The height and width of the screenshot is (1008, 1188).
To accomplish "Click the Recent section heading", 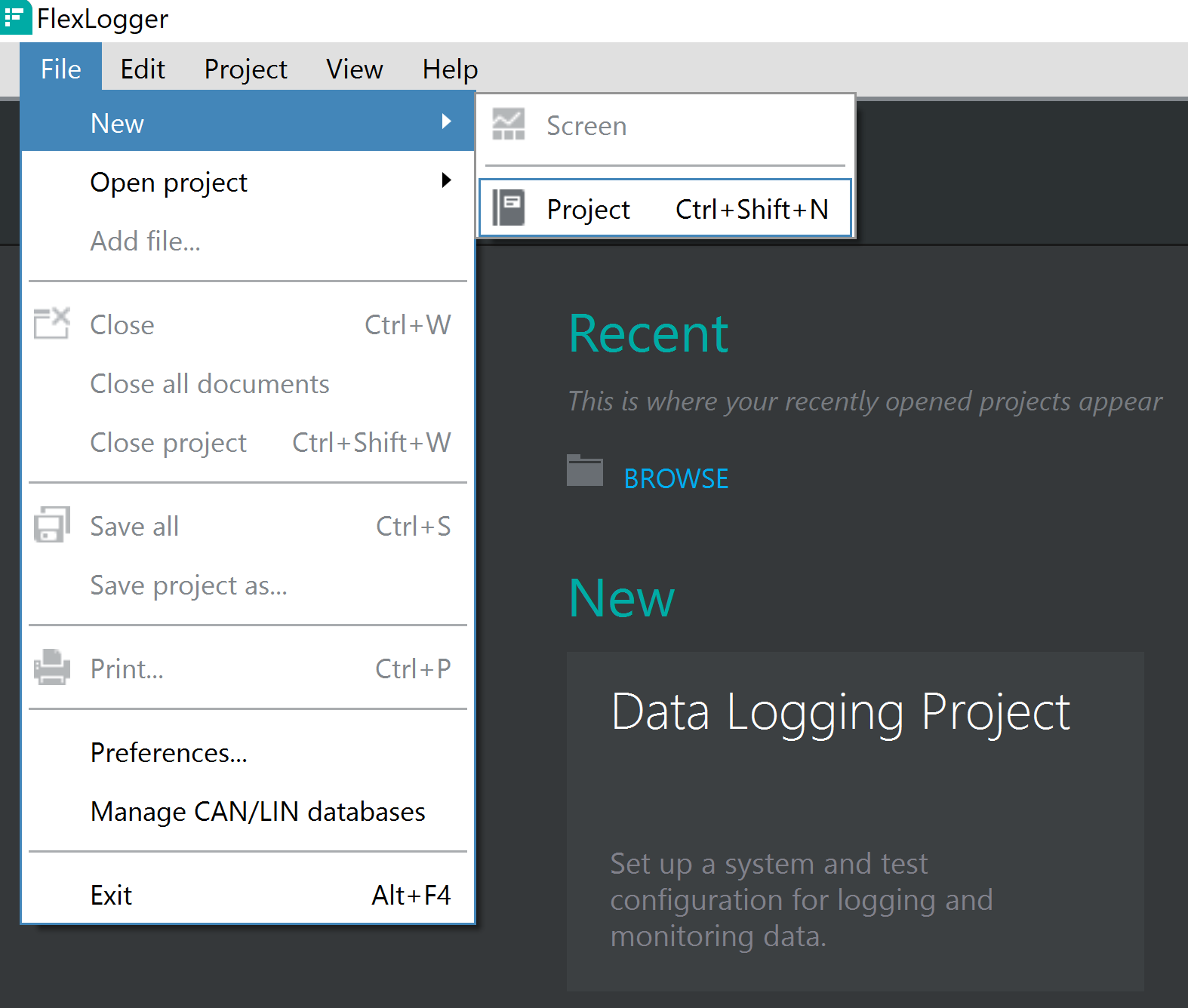I will click(x=648, y=333).
